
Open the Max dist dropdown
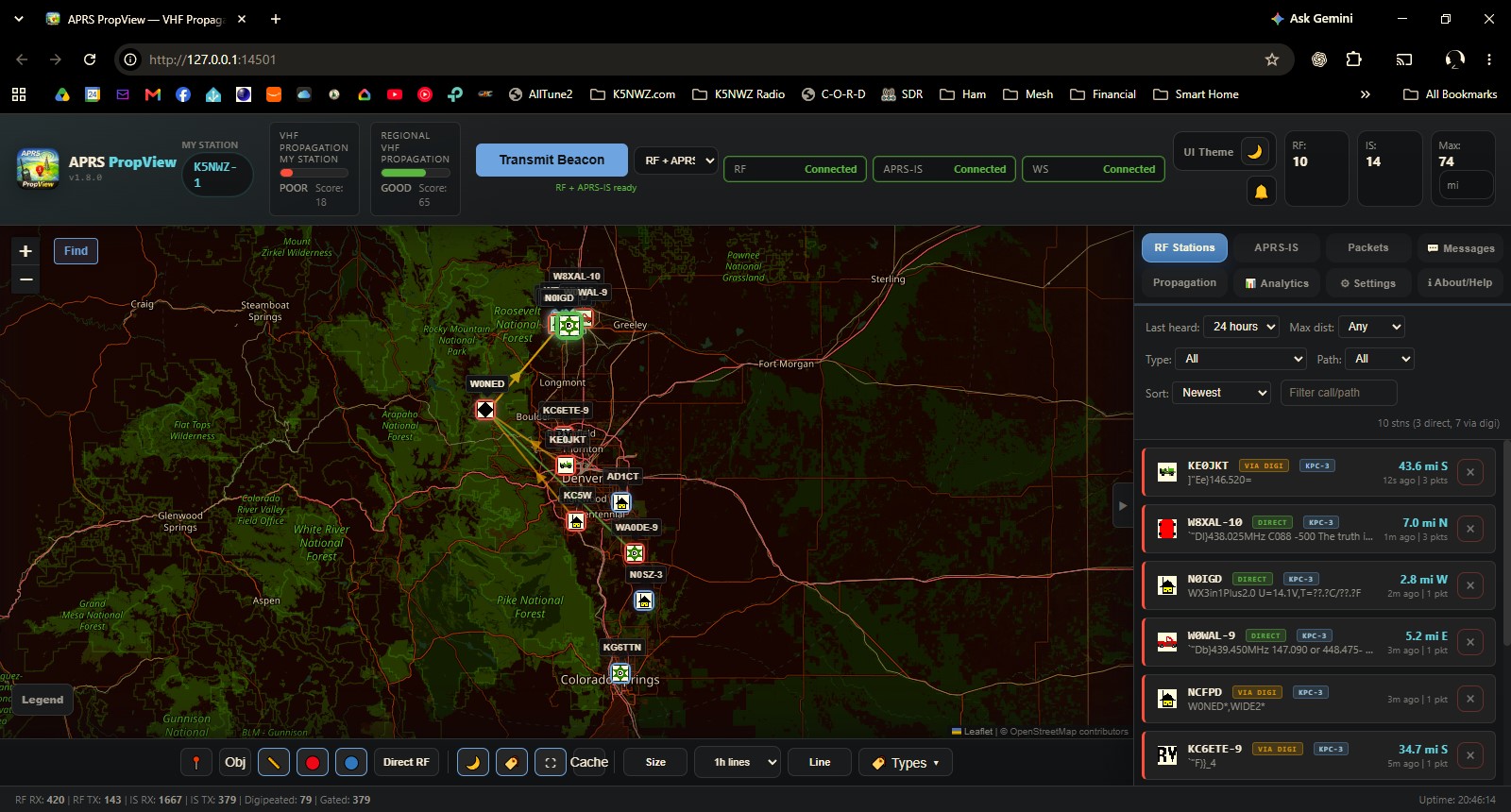pos(1373,327)
